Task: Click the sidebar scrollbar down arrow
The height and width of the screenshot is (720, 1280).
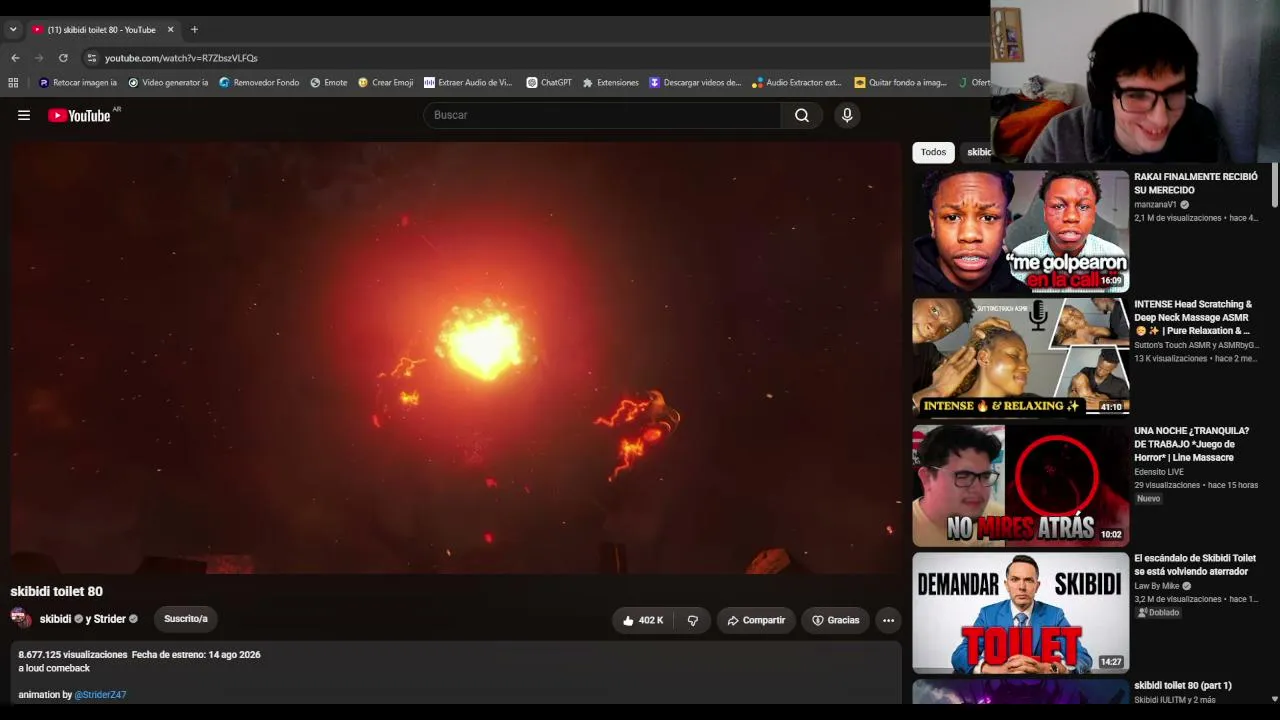Action: point(1274,699)
